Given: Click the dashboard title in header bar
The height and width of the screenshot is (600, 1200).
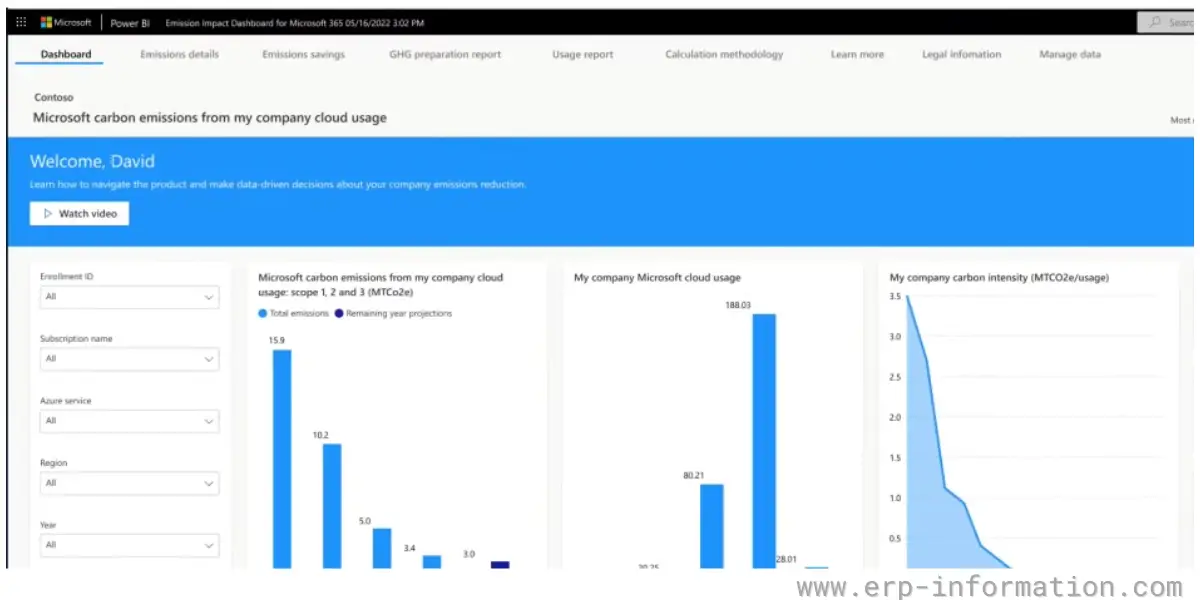Looking at the screenshot, I should click(294, 23).
